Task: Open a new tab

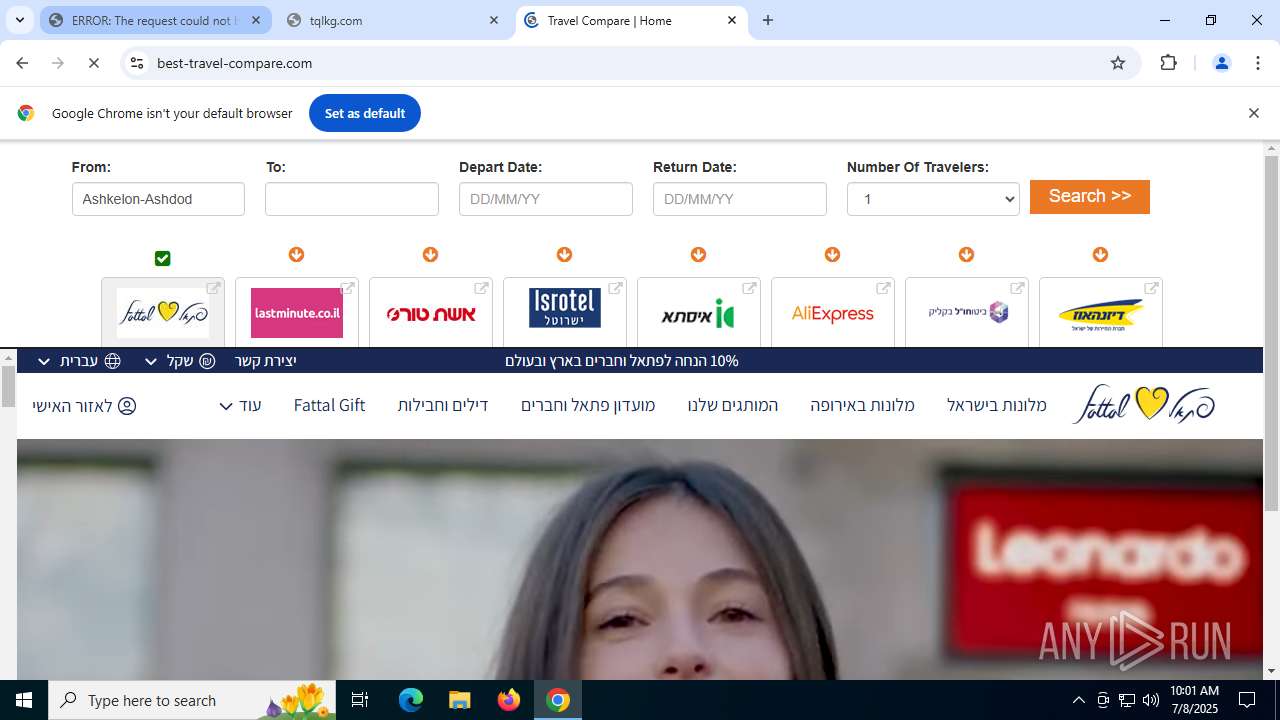Action: 768,20
